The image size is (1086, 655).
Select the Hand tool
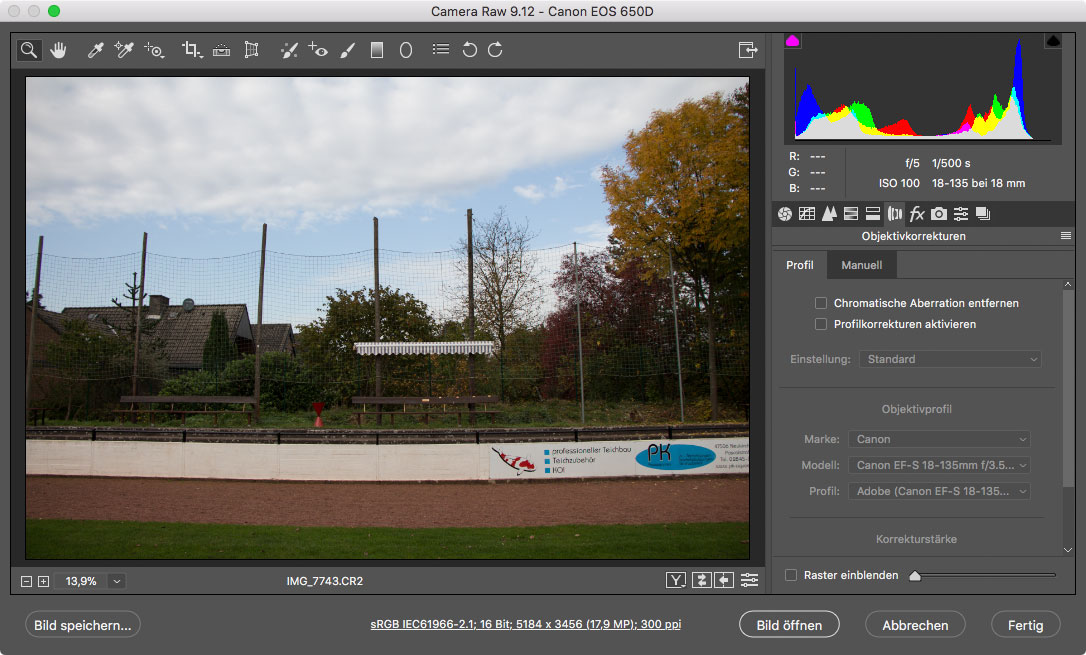58,50
